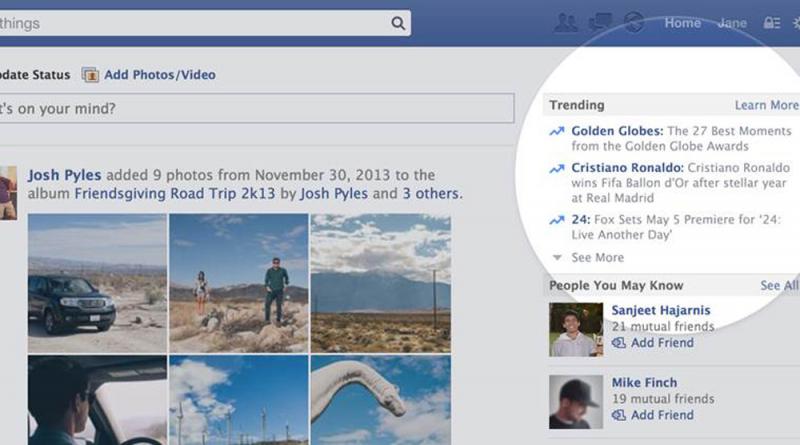Open Sanjeet Hajarnis's profile name
This screenshot has width=800, height=445.
coord(661,310)
